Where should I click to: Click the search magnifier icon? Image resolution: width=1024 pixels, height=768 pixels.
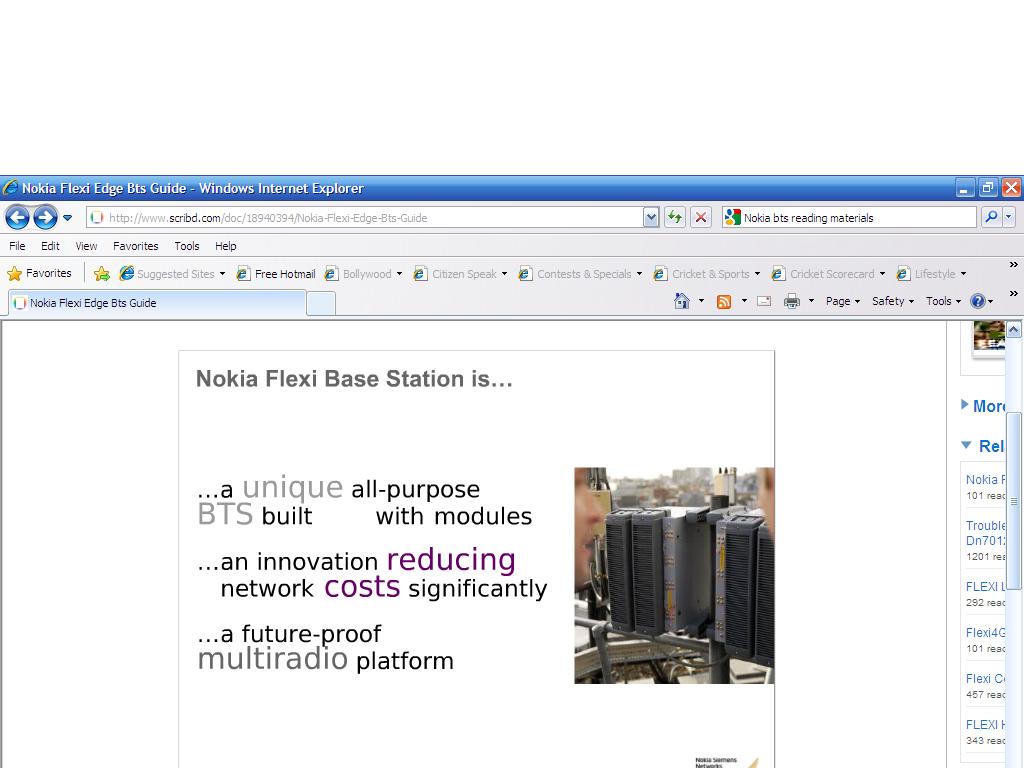pos(990,217)
